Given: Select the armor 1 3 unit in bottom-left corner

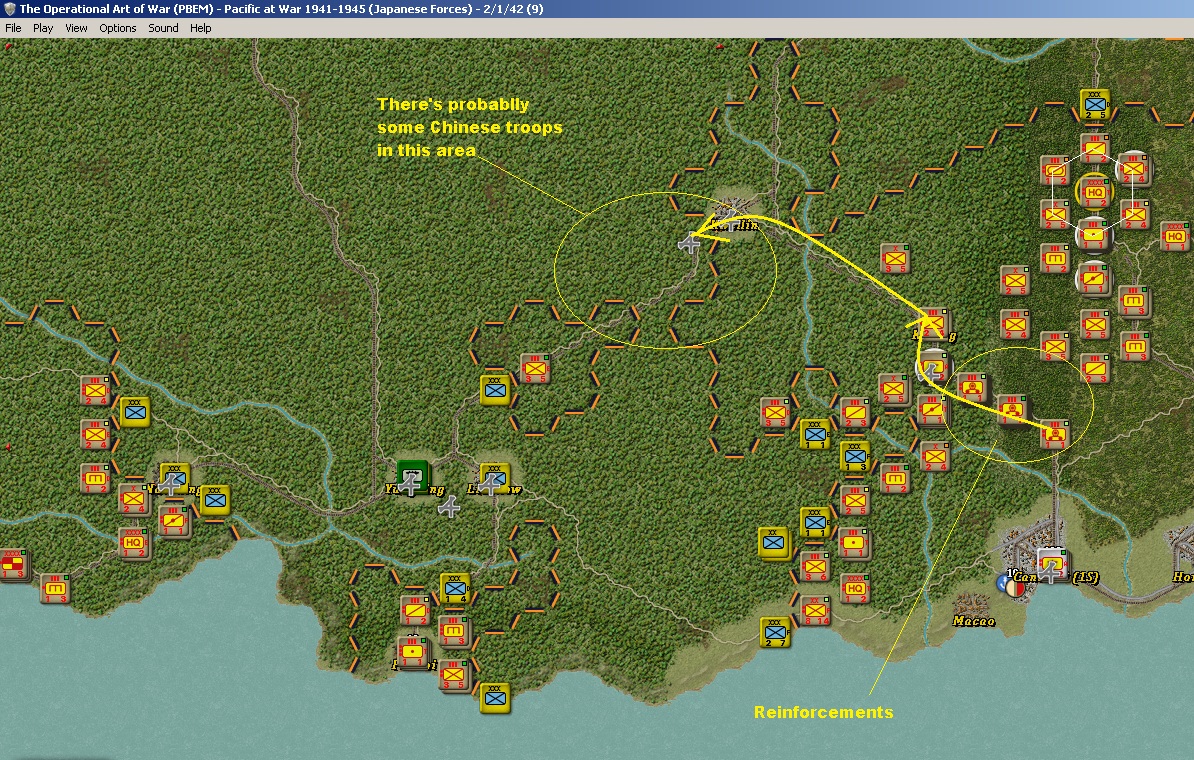Looking at the screenshot, I should pyautogui.click(x=54, y=589).
